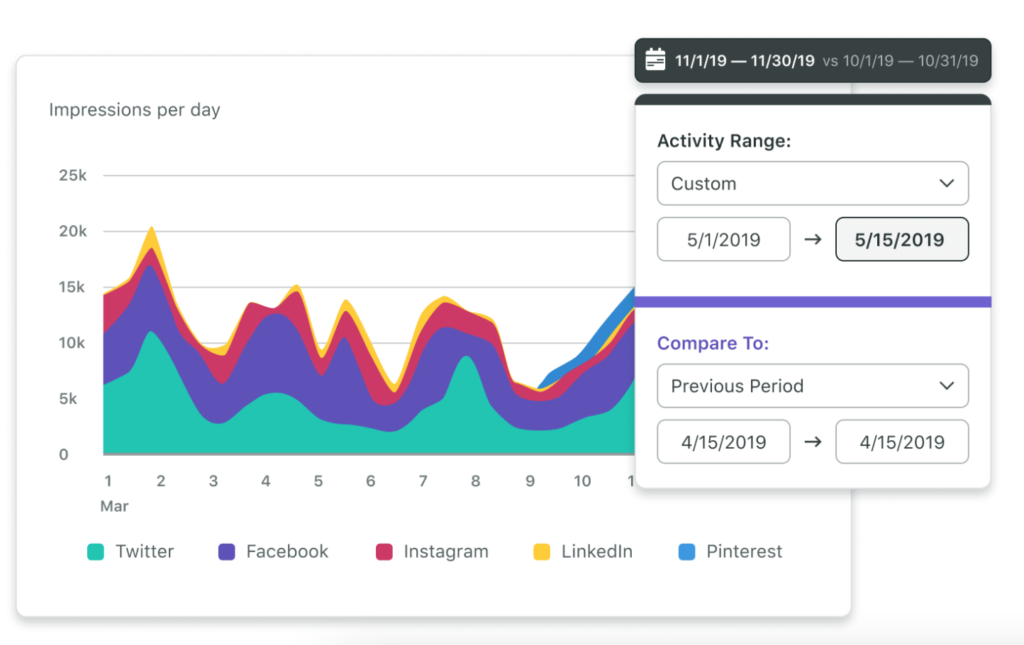Click the calendar icon in date bar
1024x645 pixels.
655,60
